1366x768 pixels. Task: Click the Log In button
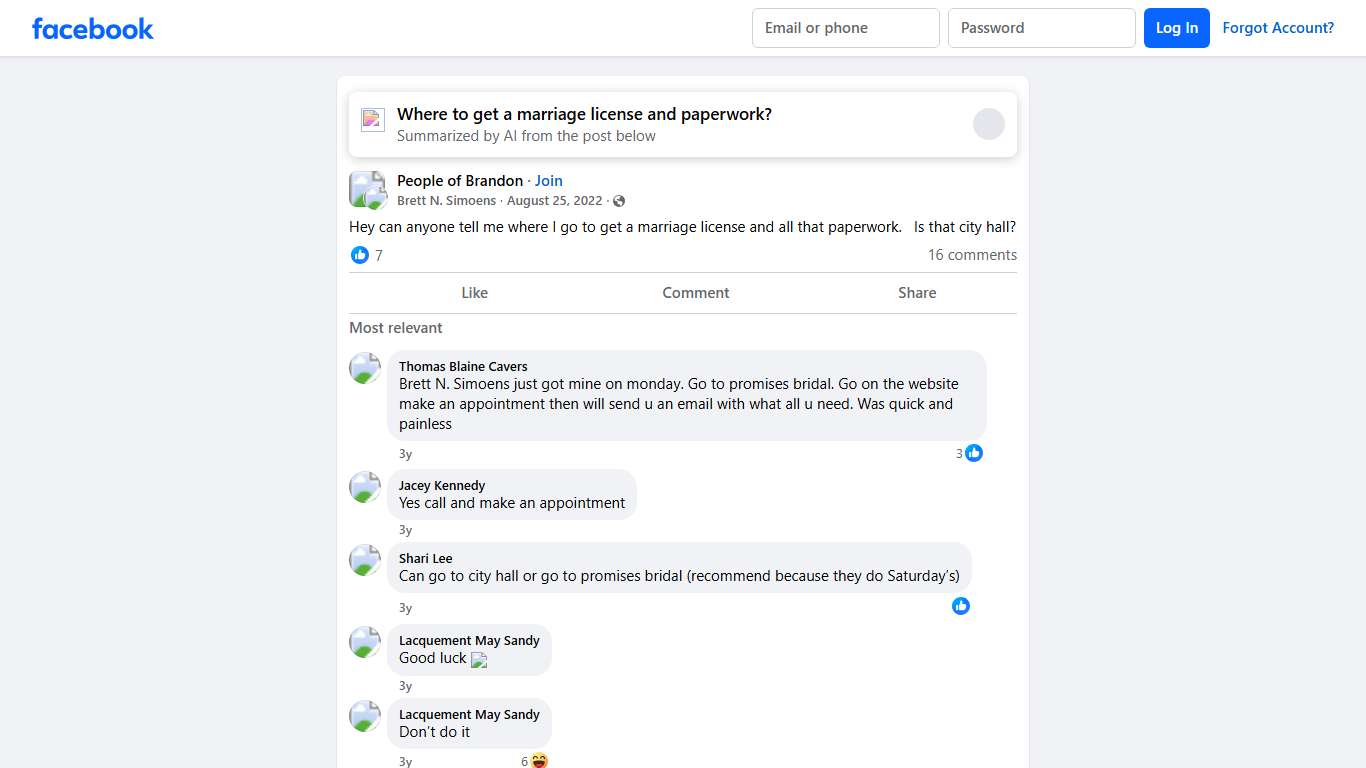coord(1177,28)
